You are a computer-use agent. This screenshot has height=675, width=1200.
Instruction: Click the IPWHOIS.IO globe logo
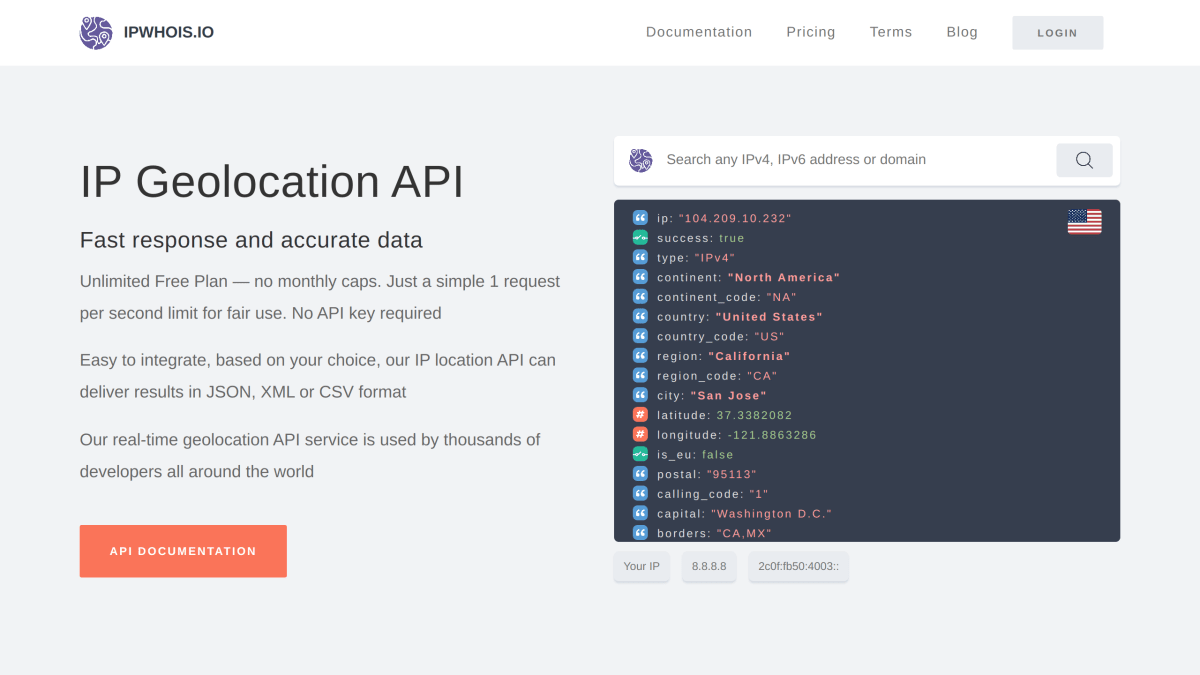coord(96,33)
